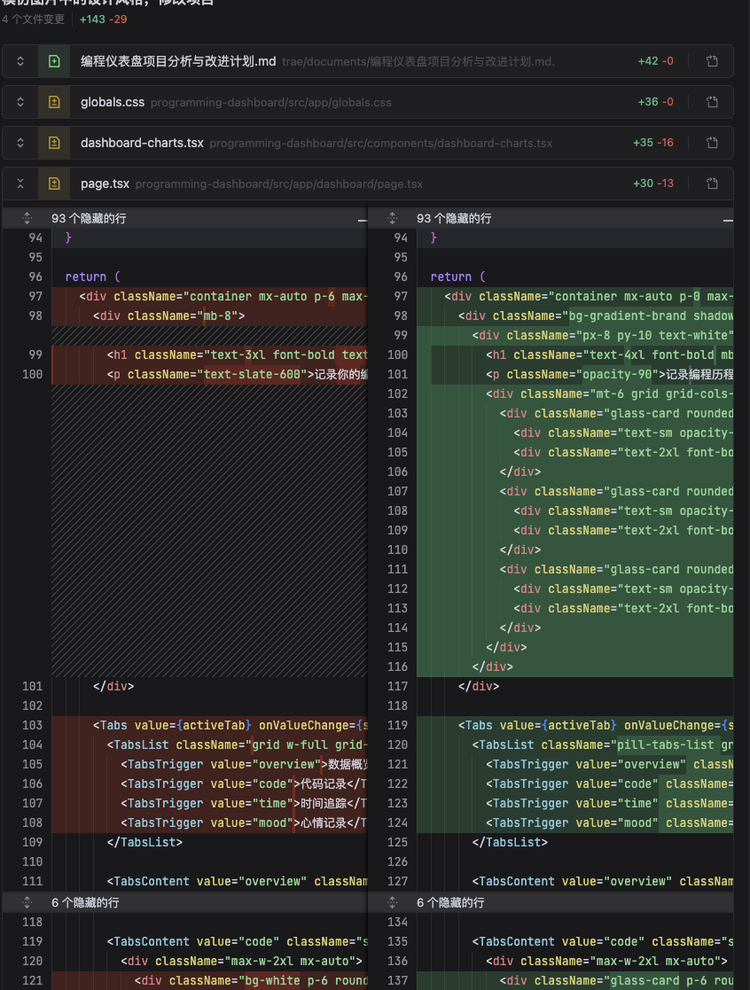The width and height of the screenshot is (750, 990).
Task: Click the modified-file icon for page.tsx
Action: tap(54, 184)
